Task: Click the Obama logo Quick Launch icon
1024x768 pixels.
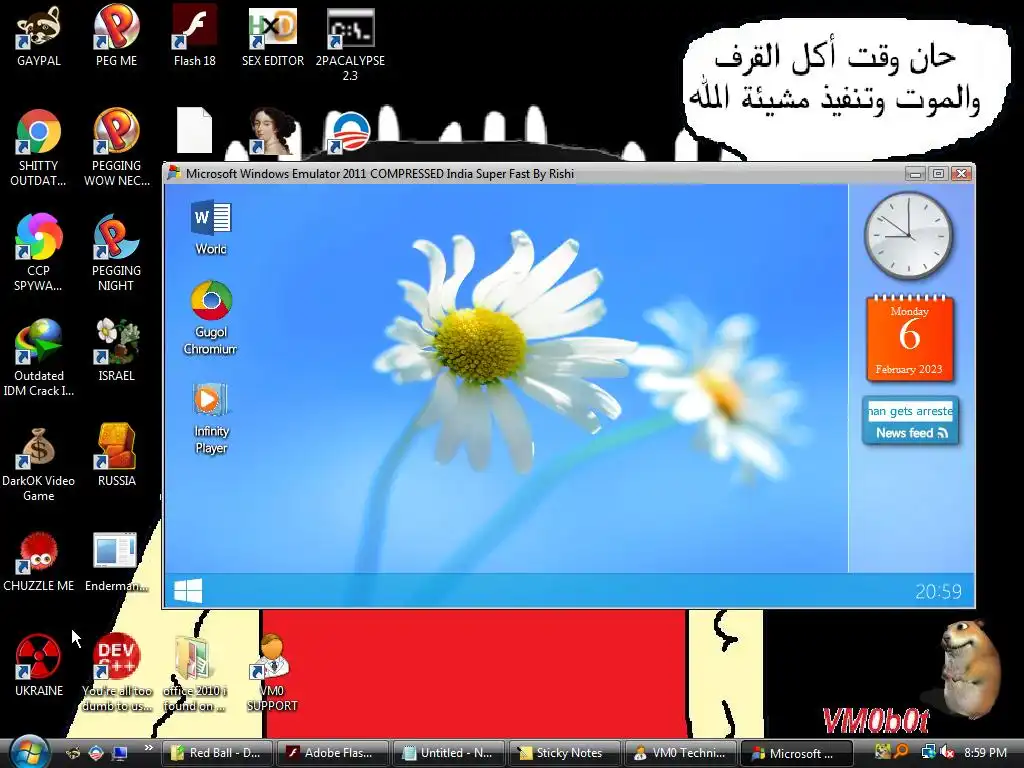Action: pos(96,753)
